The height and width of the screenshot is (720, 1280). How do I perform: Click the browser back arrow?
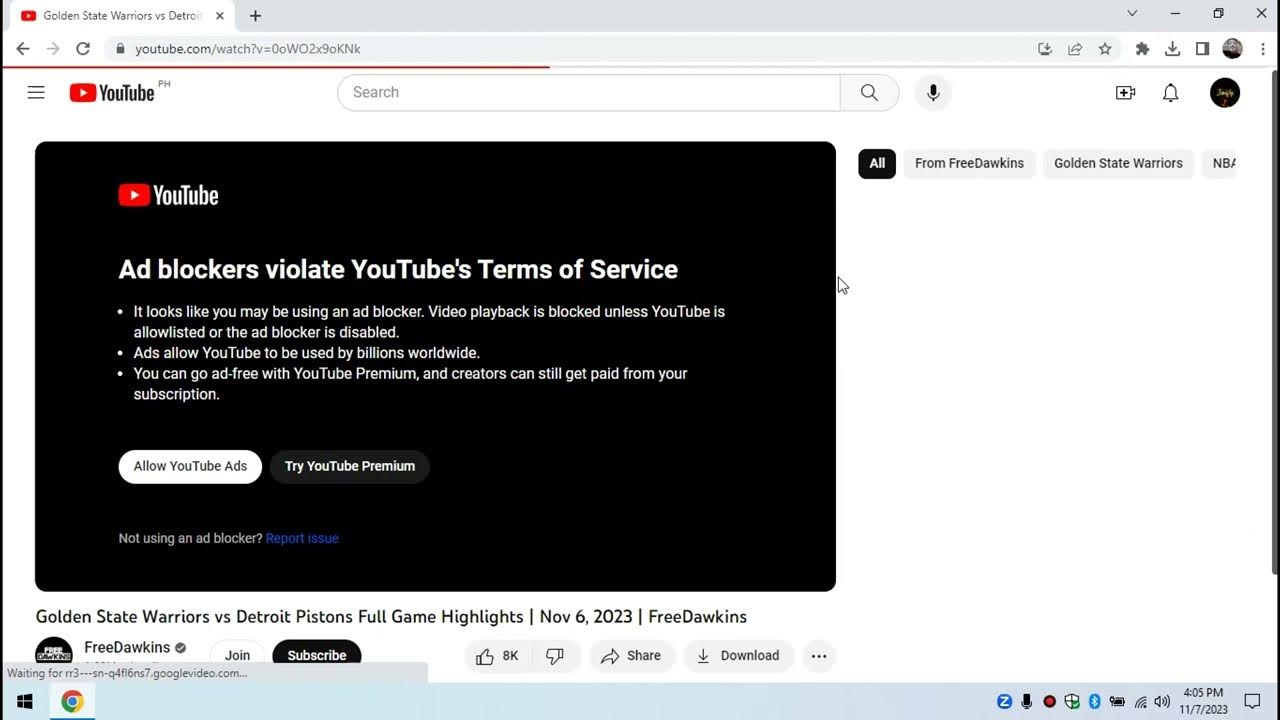(23, 48)
